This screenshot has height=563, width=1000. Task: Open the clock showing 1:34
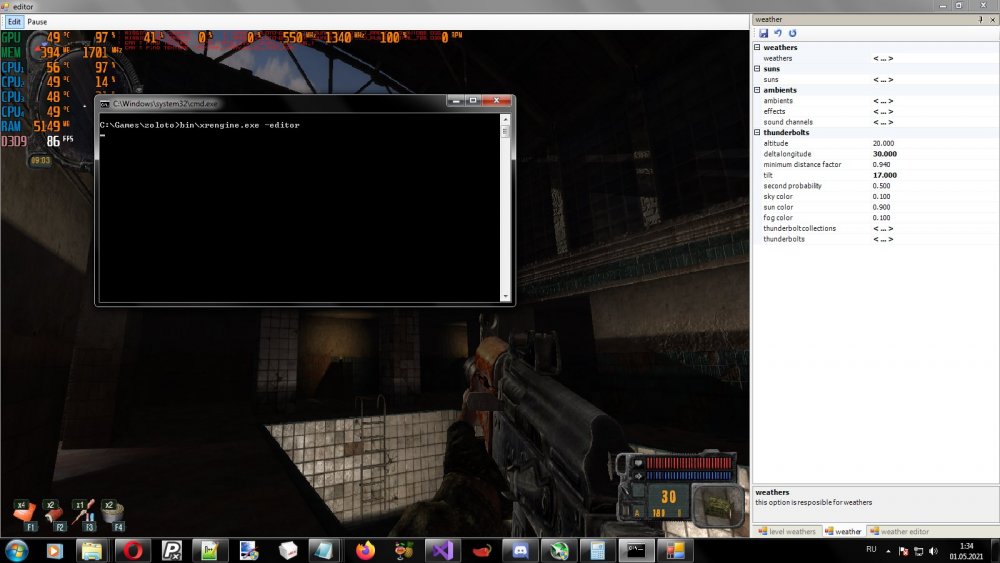pos(966,551)
